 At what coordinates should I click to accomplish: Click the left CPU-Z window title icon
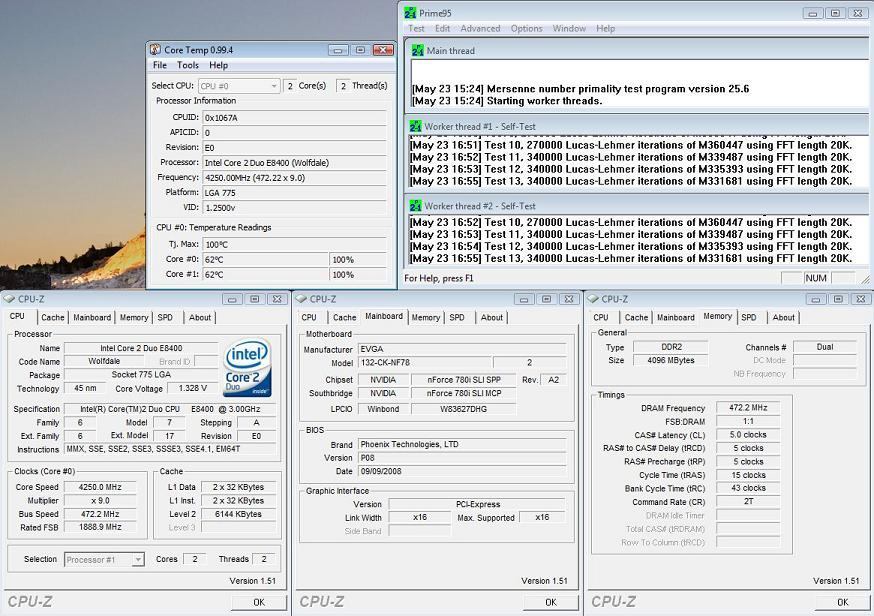pyautogui.click(x=9, y=299)
